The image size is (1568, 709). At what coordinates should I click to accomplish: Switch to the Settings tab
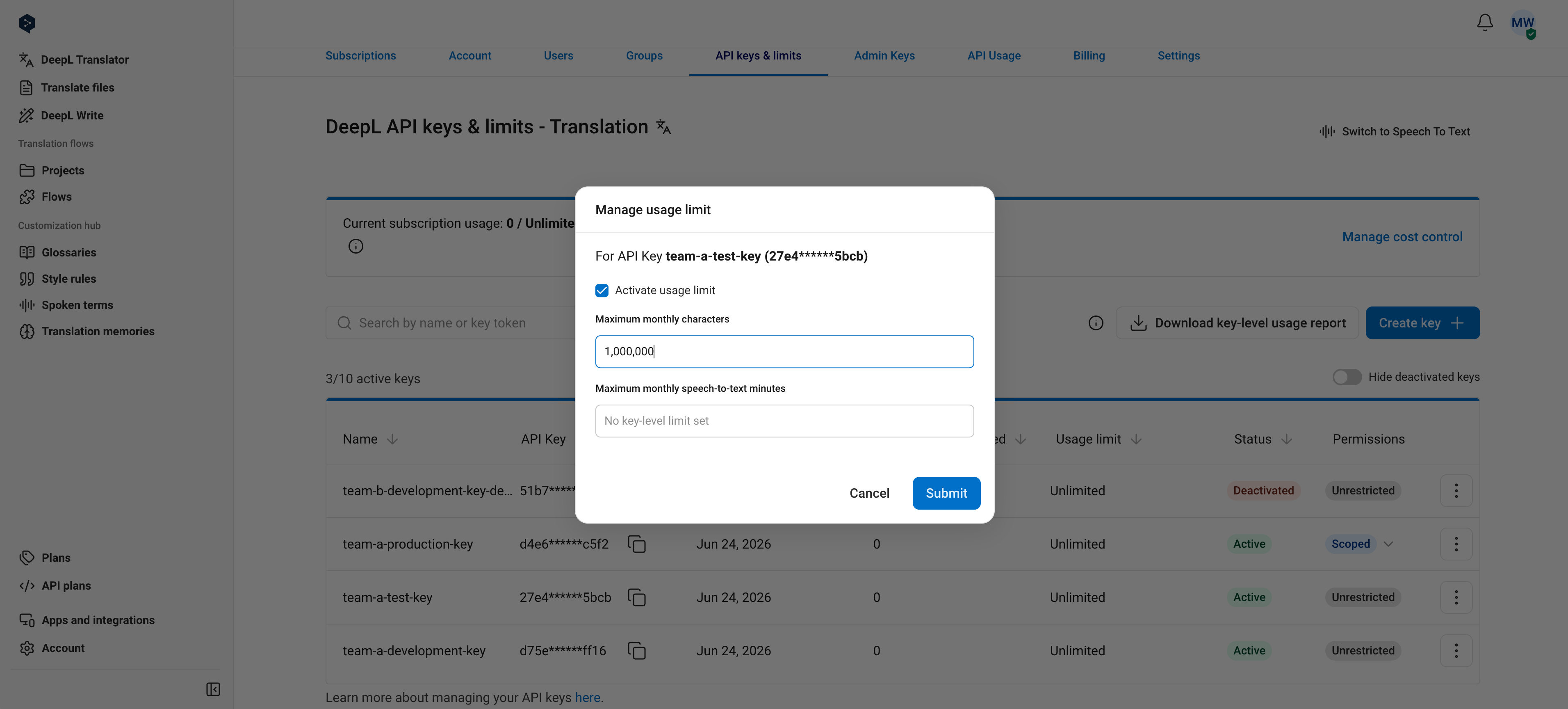pyautogui.click(x=1178, y=55)
